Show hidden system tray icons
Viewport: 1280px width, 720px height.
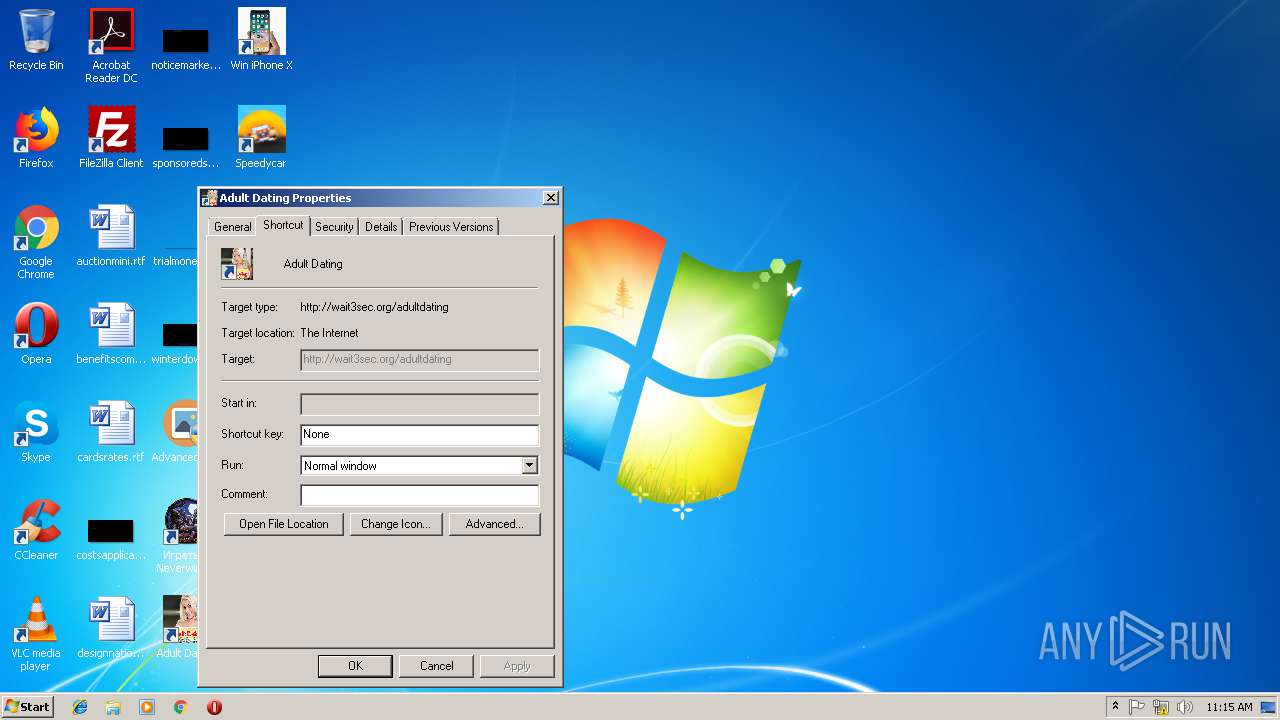[1115, 707]
